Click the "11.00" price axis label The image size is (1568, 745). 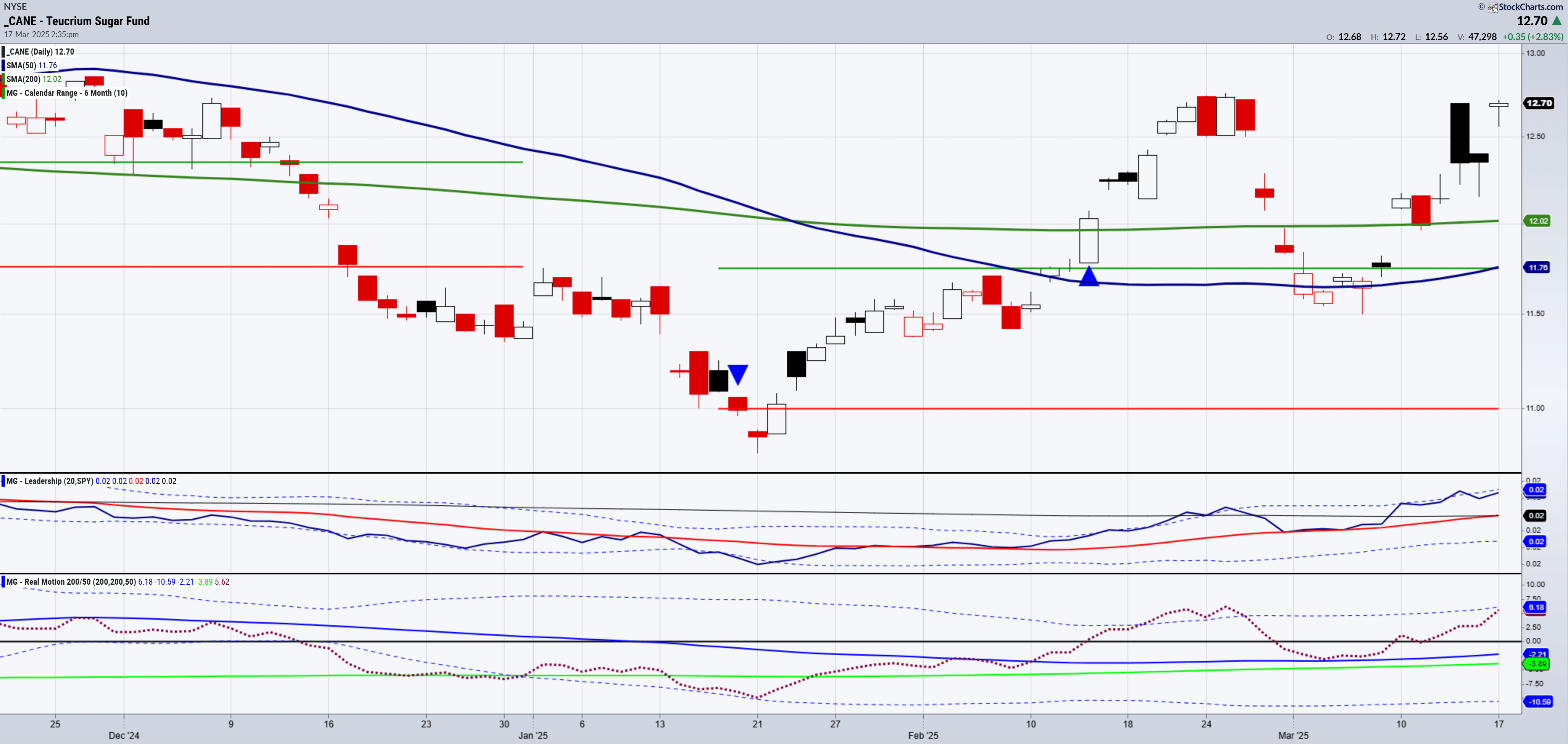click(1535, 408)
